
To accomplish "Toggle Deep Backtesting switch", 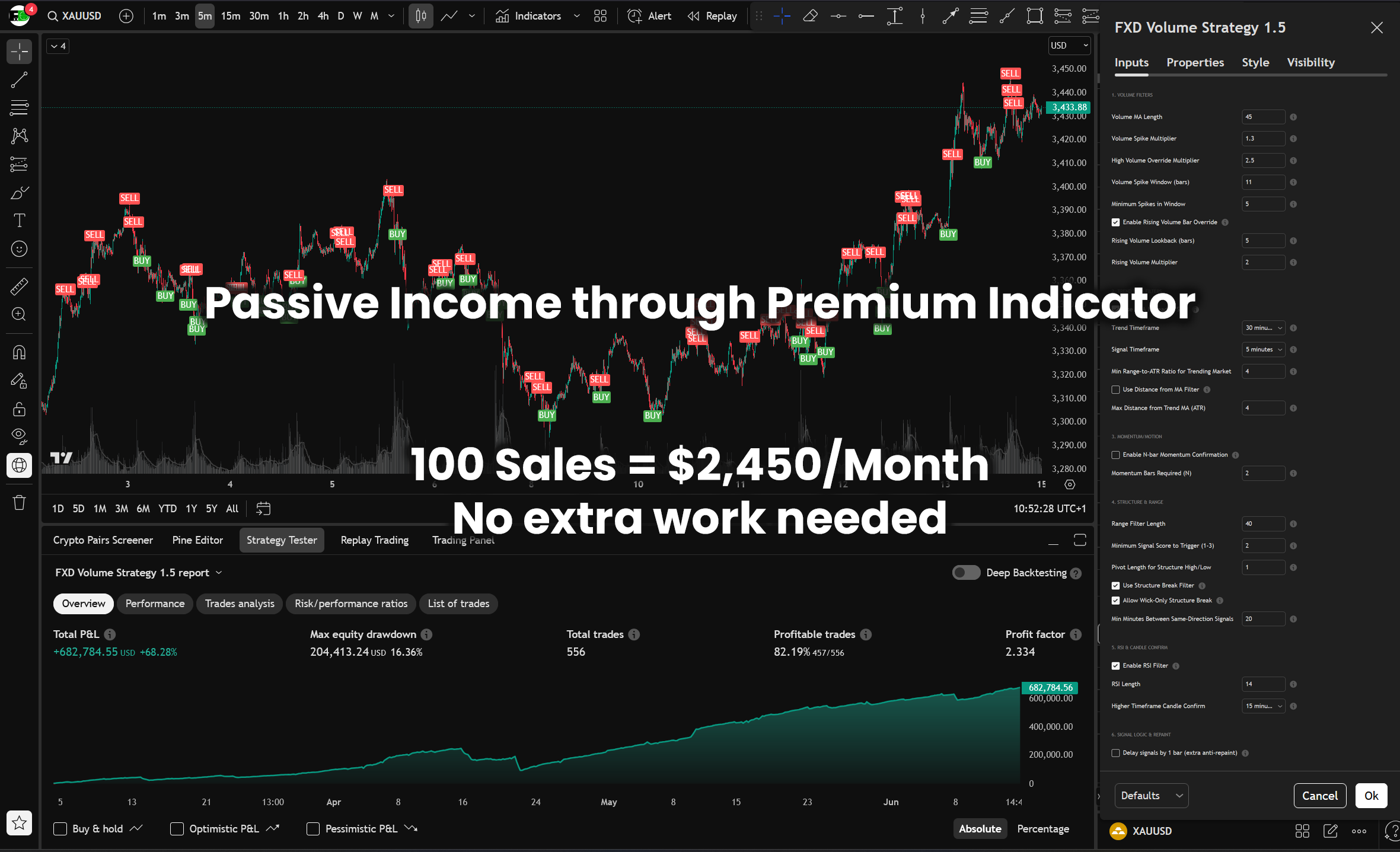I will click(x=966, y=573).
